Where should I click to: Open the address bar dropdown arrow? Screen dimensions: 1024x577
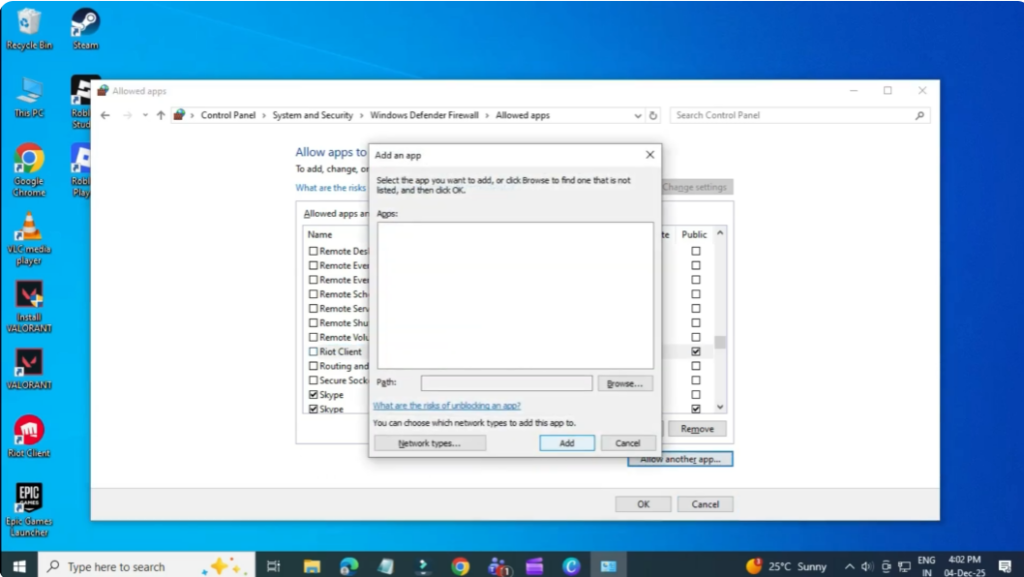coord(639,115)
